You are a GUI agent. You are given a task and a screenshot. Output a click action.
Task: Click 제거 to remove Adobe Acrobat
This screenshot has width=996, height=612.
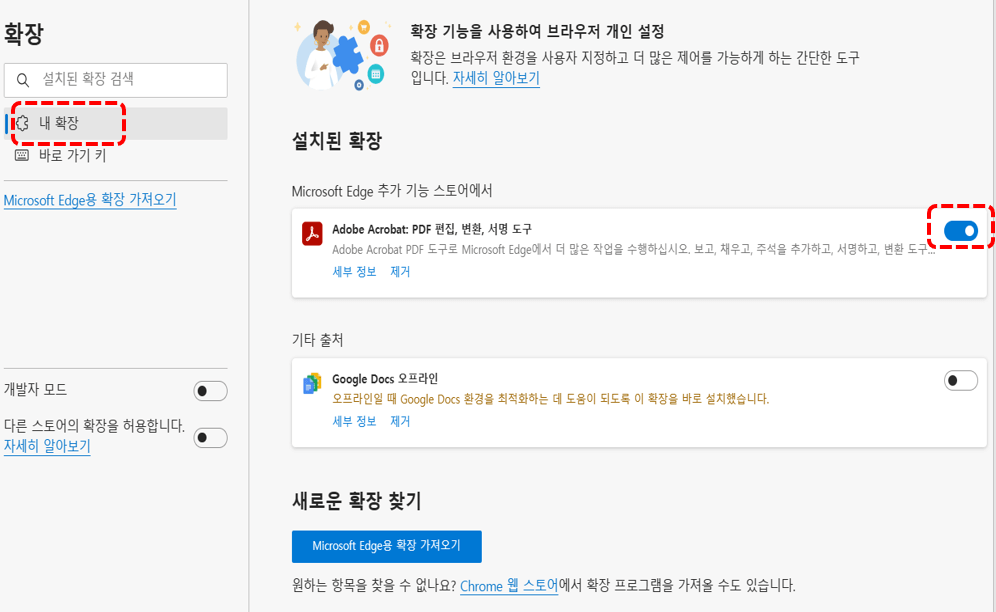399,271
